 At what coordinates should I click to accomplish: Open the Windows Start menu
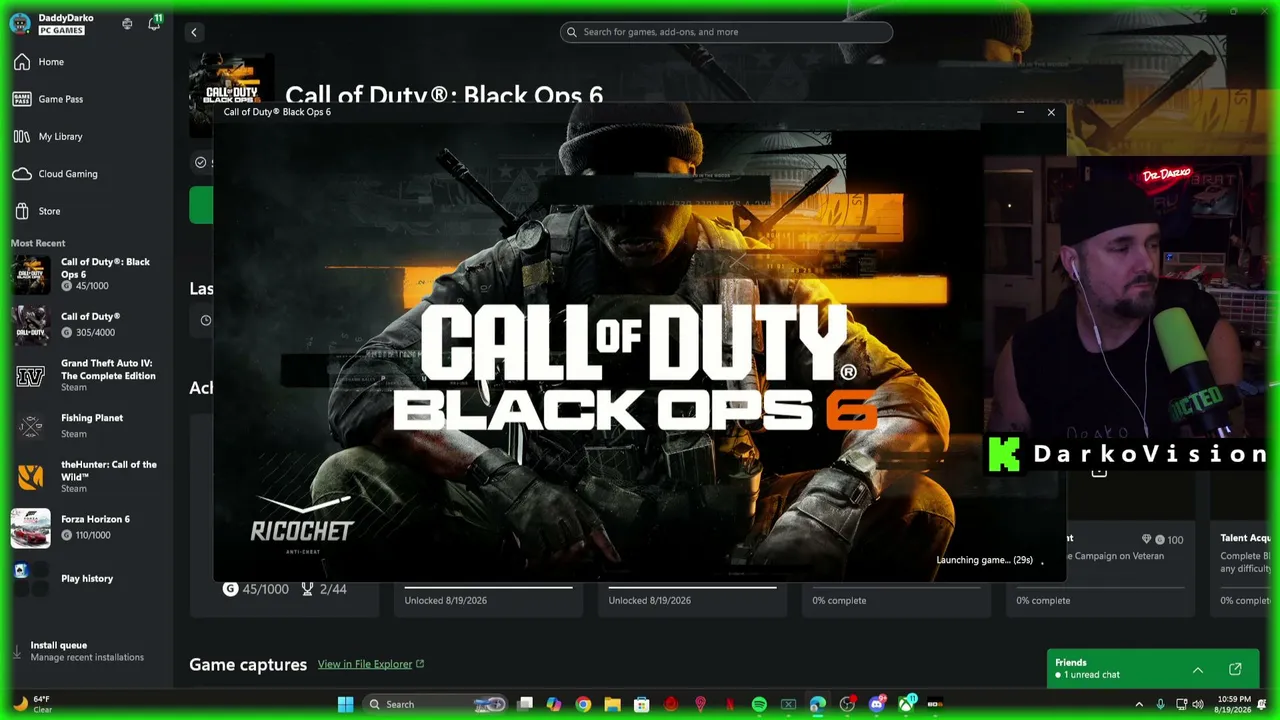pos(345,704)
